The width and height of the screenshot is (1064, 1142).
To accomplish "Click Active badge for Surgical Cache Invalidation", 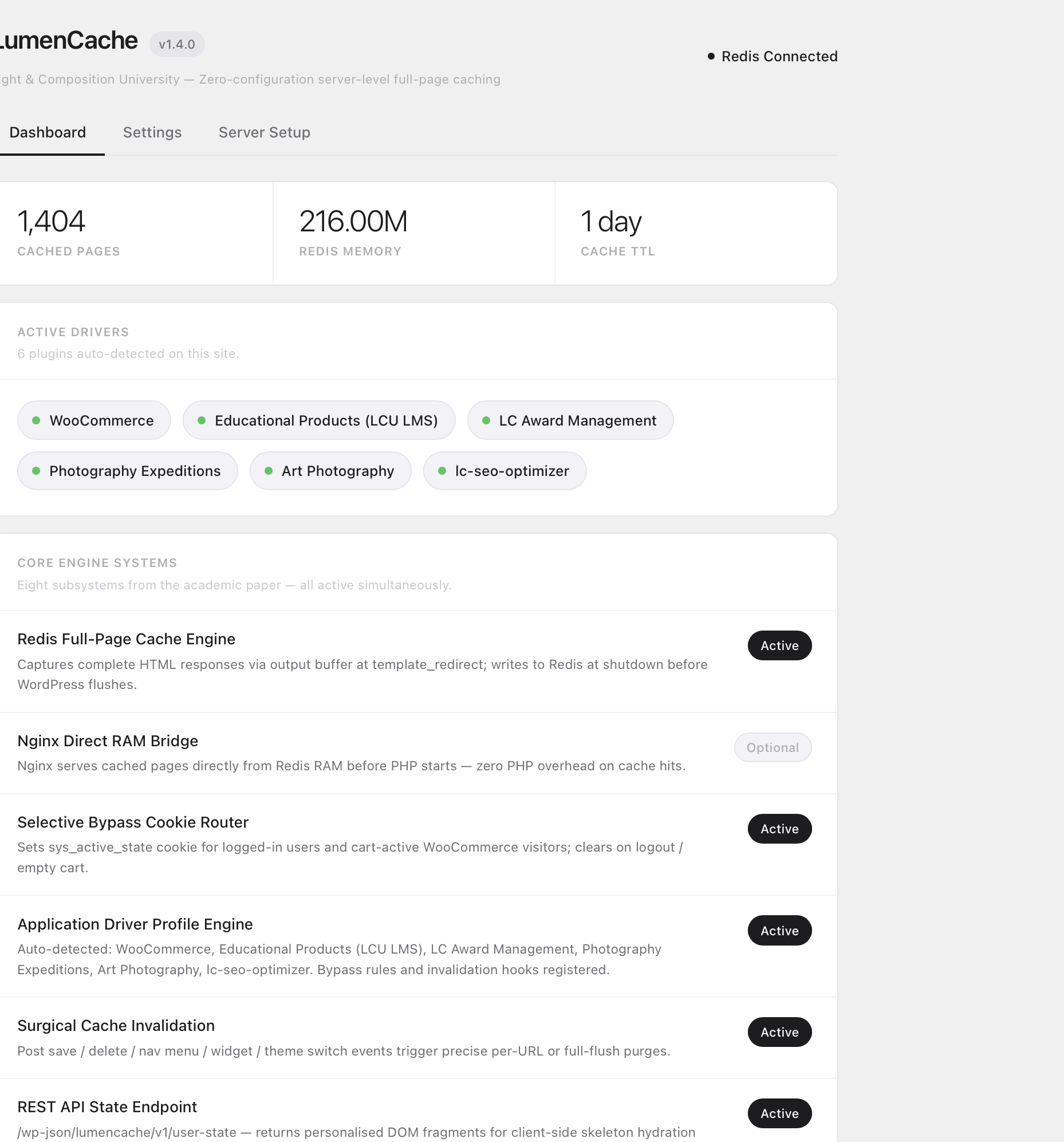I will point(779,1032).
